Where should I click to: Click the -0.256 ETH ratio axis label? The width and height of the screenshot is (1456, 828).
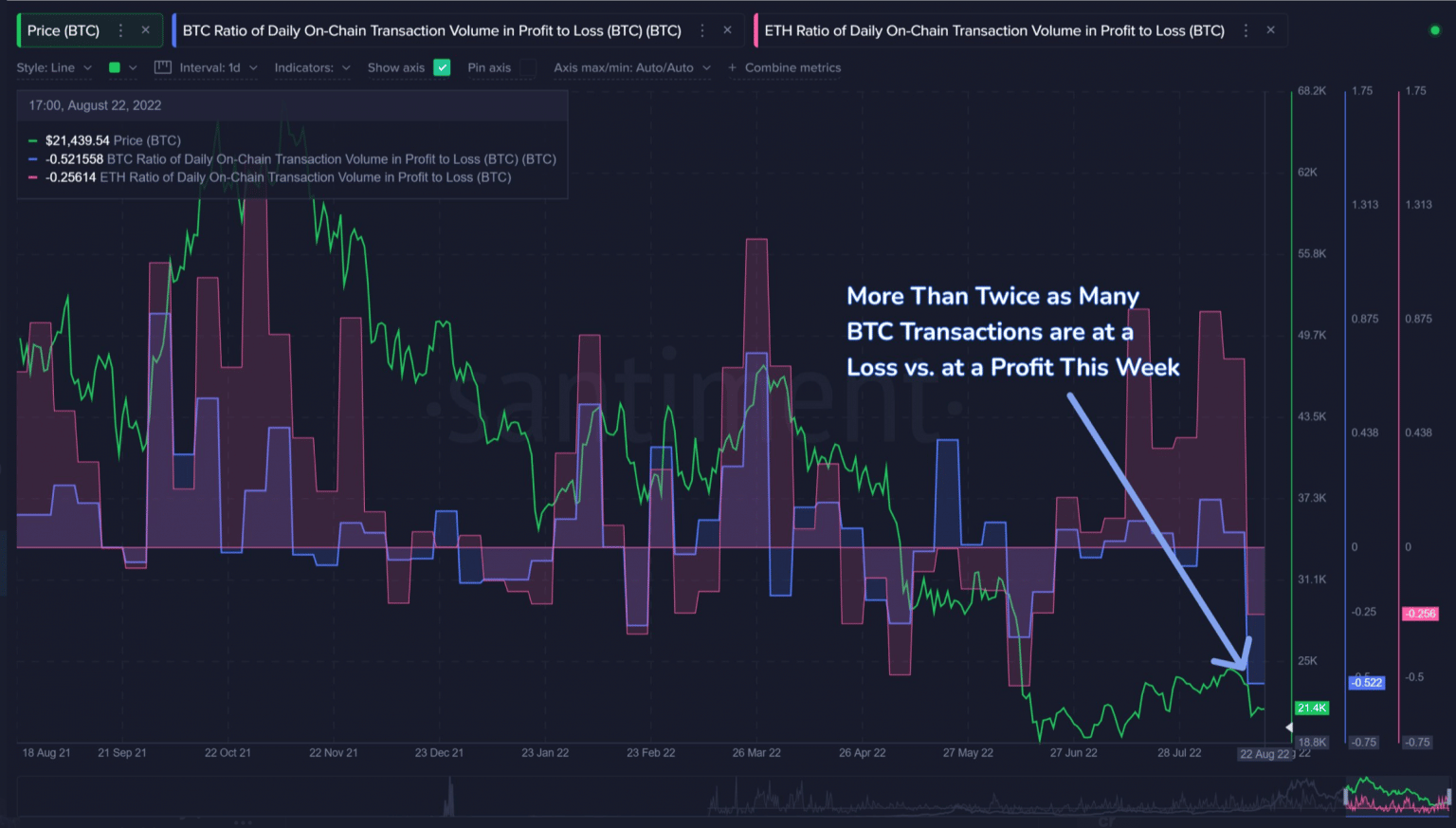point(1420,614)
